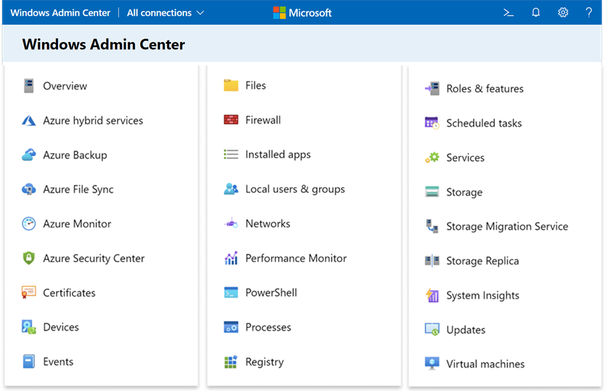Click the Scheduled tasks calendar icon

(432, 123)
